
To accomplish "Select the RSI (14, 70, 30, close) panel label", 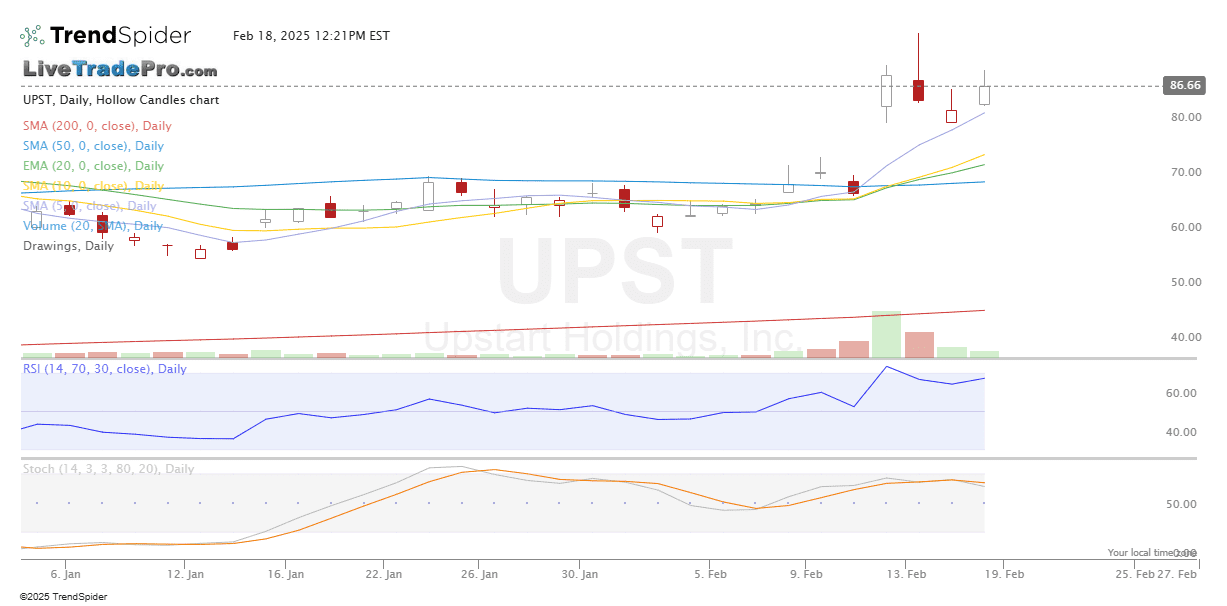I will click(x=105, y=369).
